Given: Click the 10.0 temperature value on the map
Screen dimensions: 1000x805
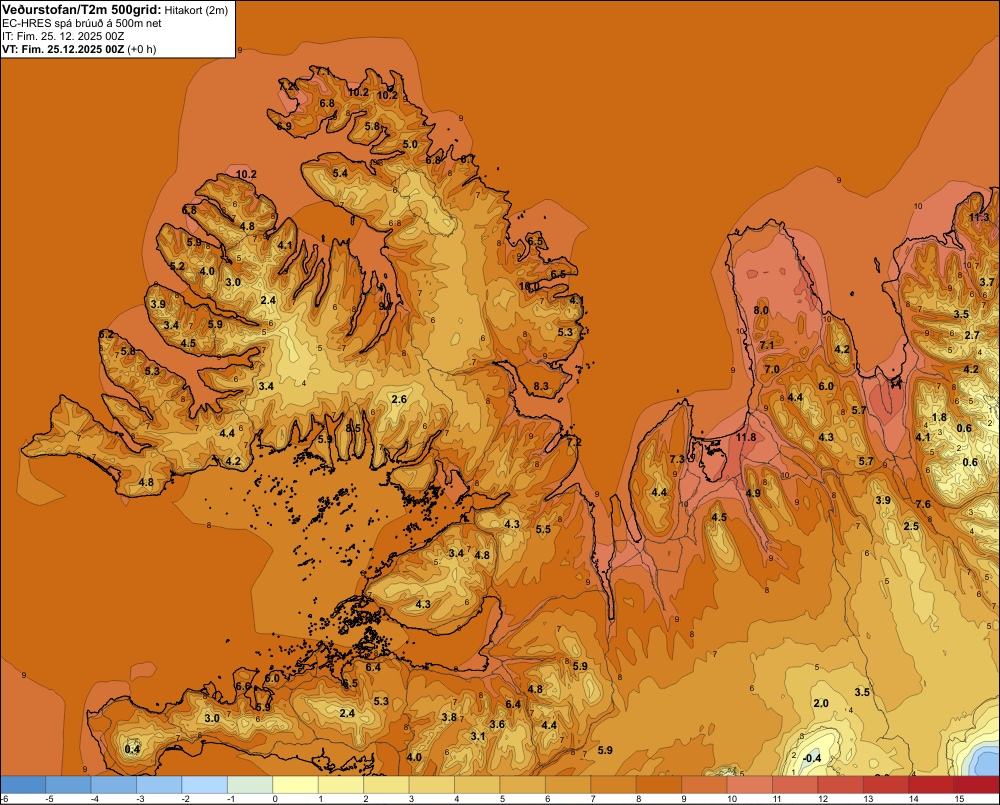Looking at the screenshot, I should [529, 286].
